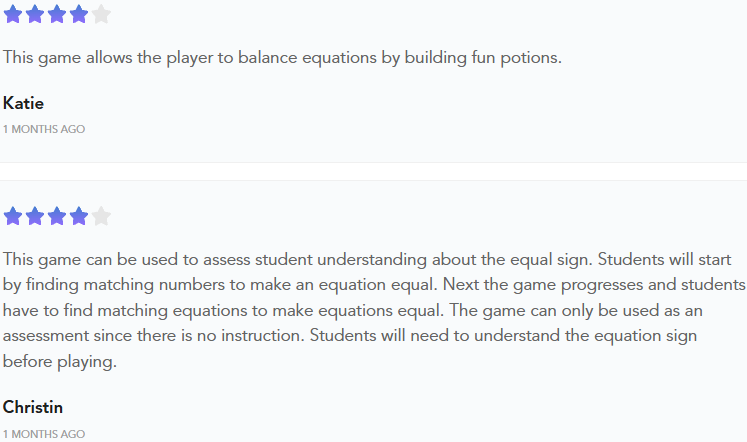Click the fourth star in Christin's rating
Screen dimensions: 747x442
[x=79, y=216]
